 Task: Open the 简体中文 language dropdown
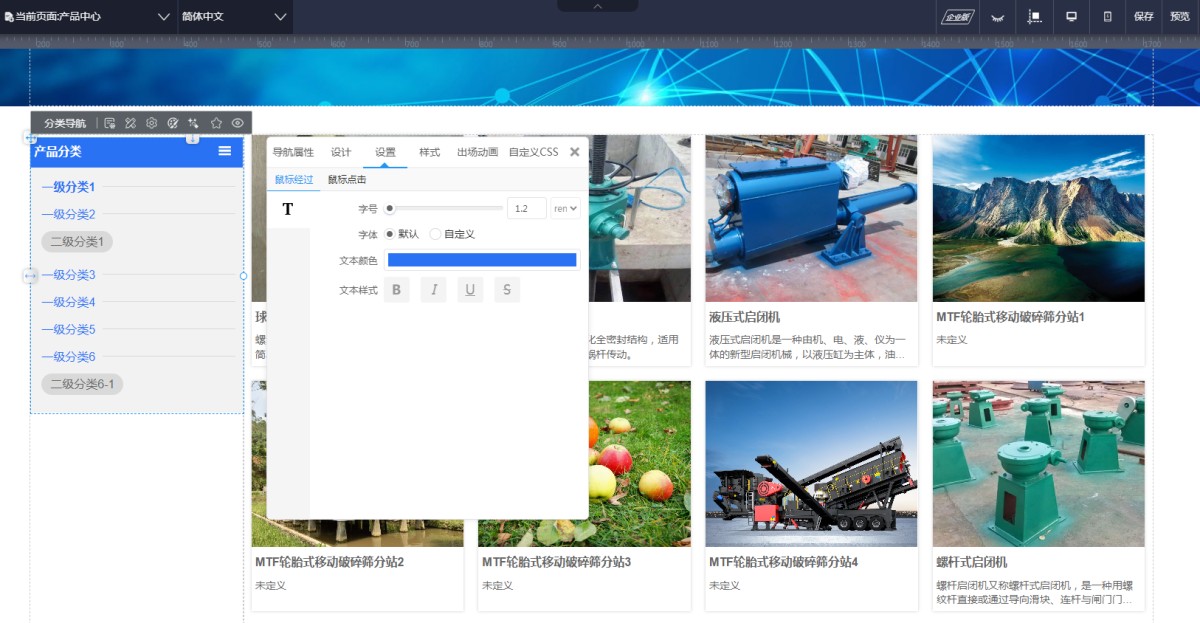[x=234, y=17]
